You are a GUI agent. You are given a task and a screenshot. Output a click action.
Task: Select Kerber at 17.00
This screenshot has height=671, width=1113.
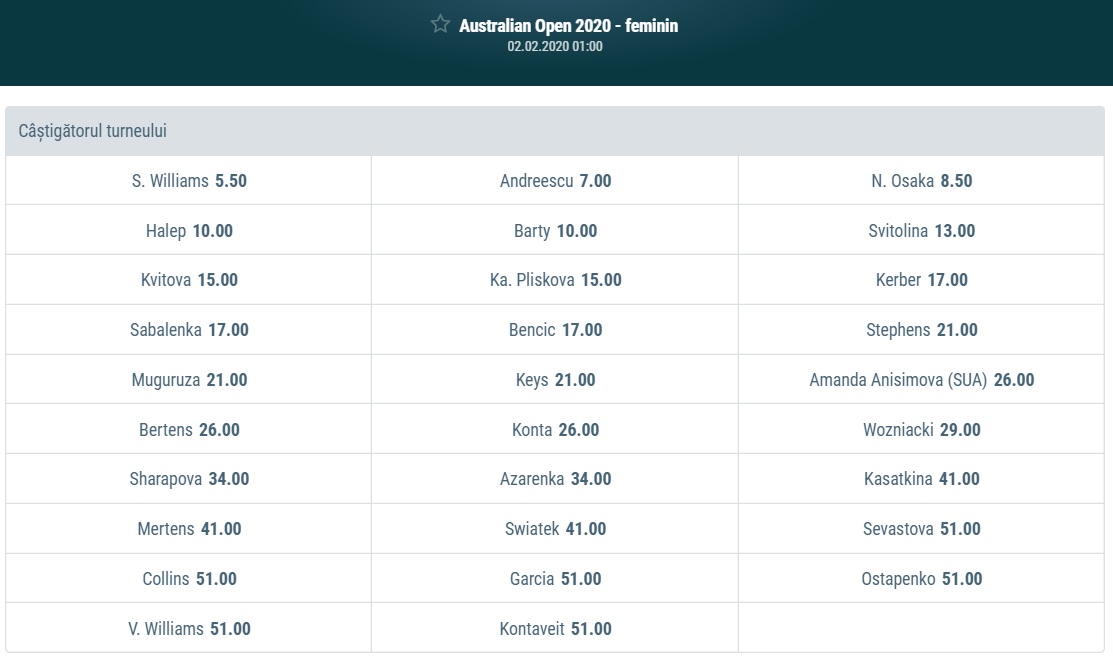[921, 280]
